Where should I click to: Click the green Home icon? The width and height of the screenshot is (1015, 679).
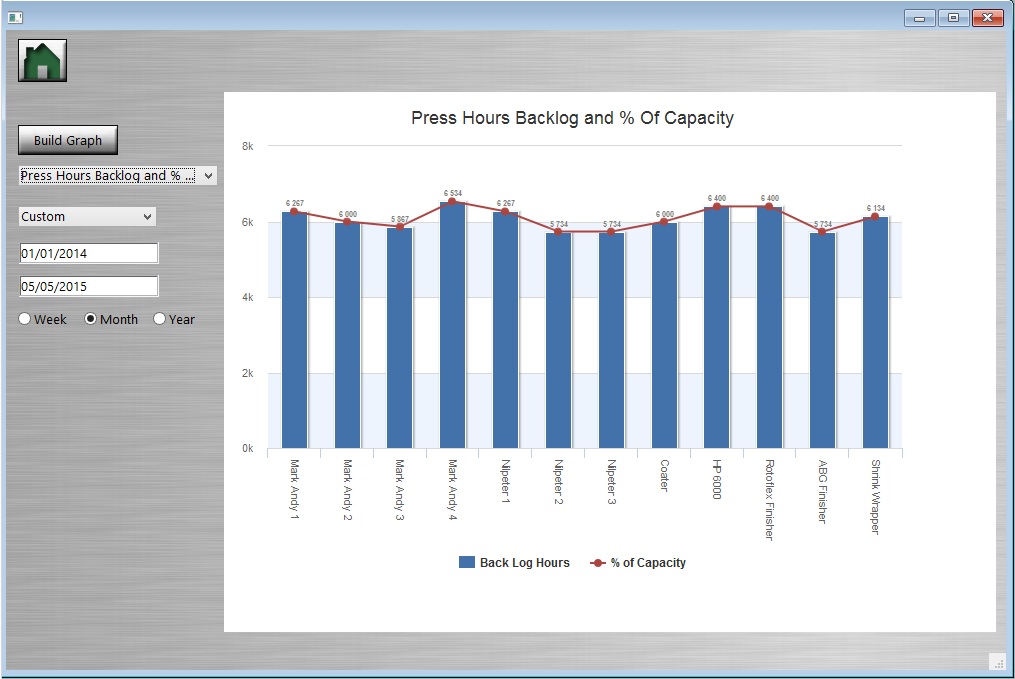pyautogui.click(x=42, y=61)
